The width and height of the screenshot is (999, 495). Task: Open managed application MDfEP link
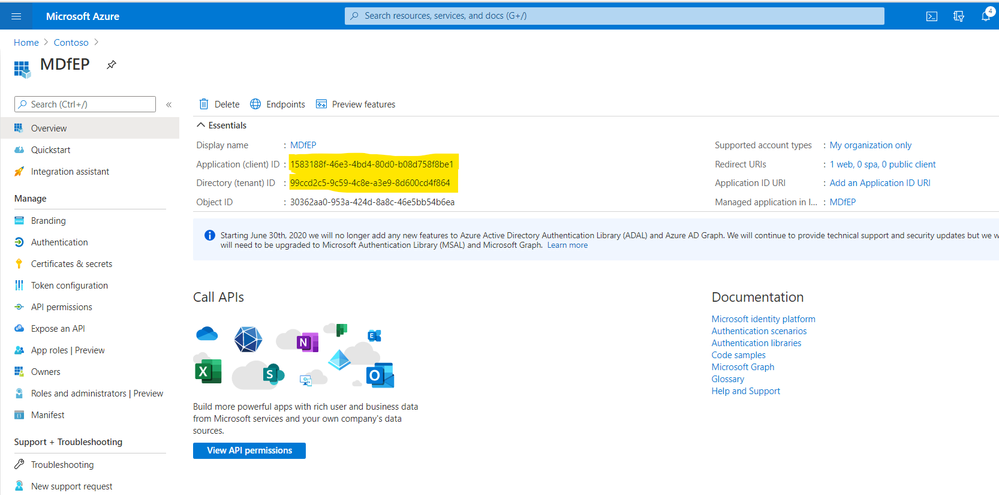pyautogui.click(x=843, y=202)
